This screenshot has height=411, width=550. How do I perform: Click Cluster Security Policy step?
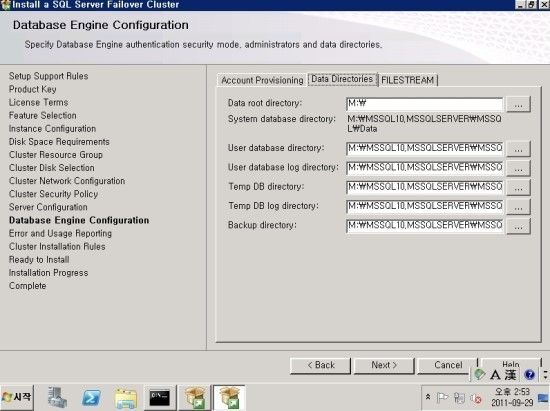[54, 194]
